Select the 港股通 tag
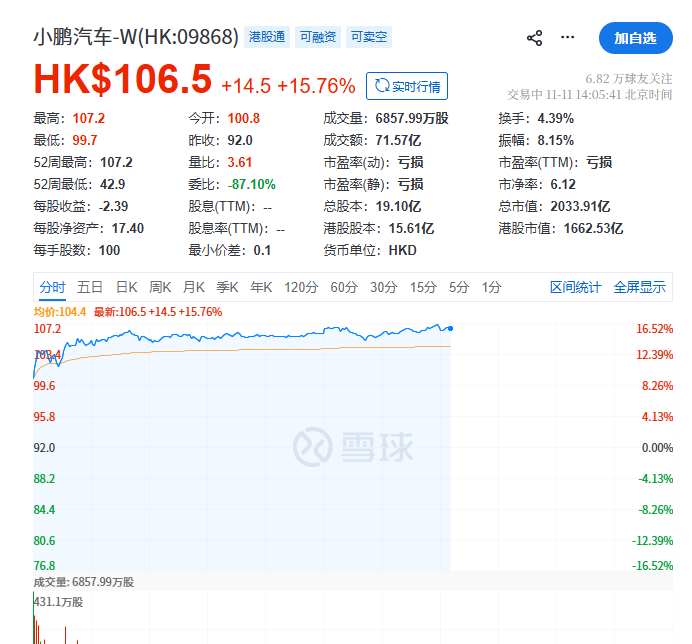Image resolution: width=692 pixels, height=644 pixels. (x=267, y=37)
